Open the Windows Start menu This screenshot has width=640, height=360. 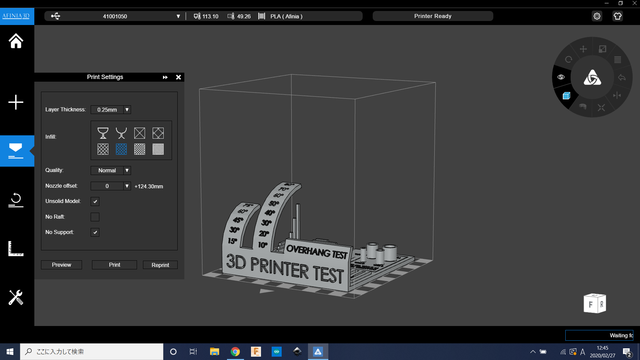click(x=10, y=351)
